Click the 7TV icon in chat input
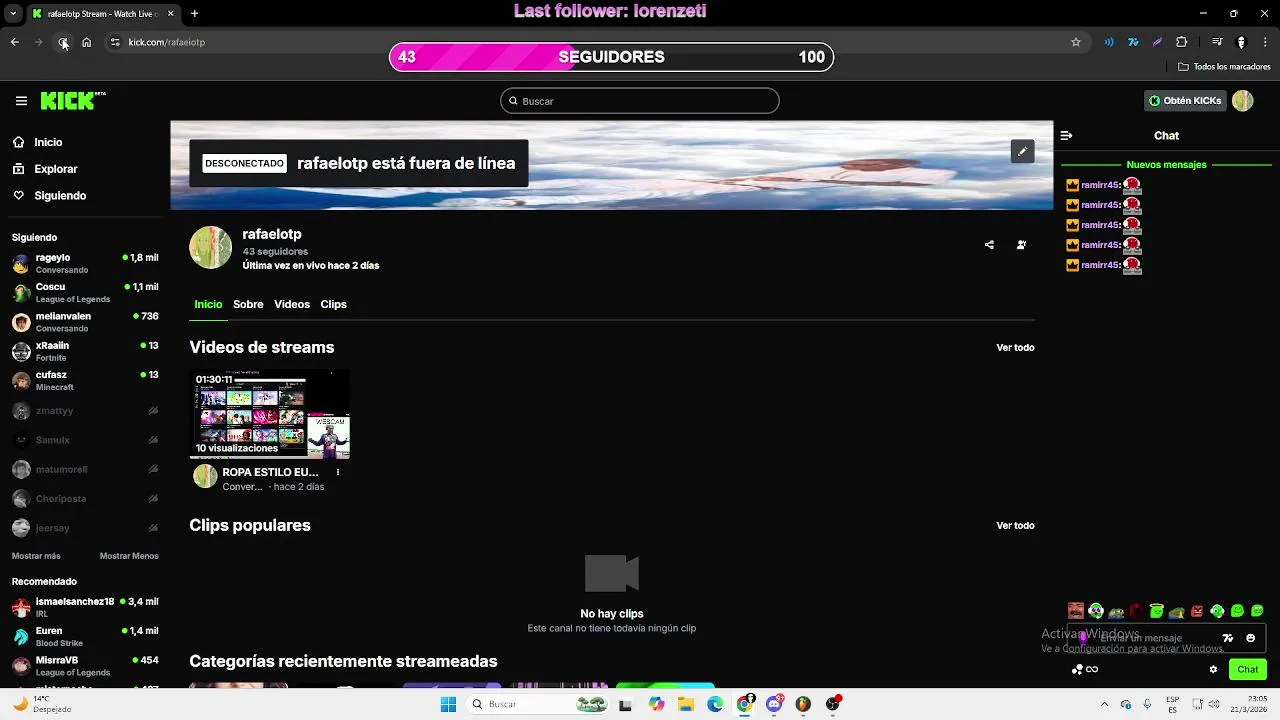Screen dimensions: 1280x720 (x=1228, y=638)
